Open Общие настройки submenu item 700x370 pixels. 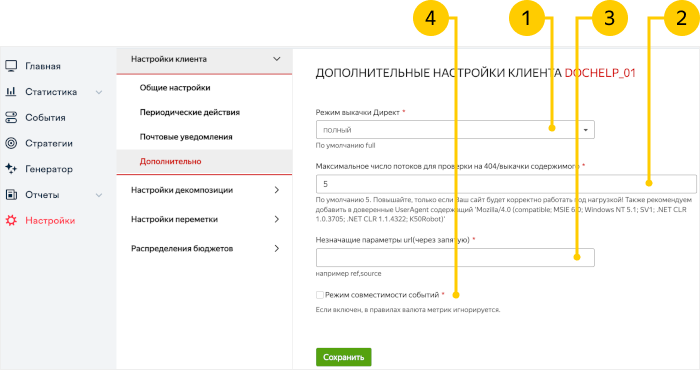tap(175, 88)
